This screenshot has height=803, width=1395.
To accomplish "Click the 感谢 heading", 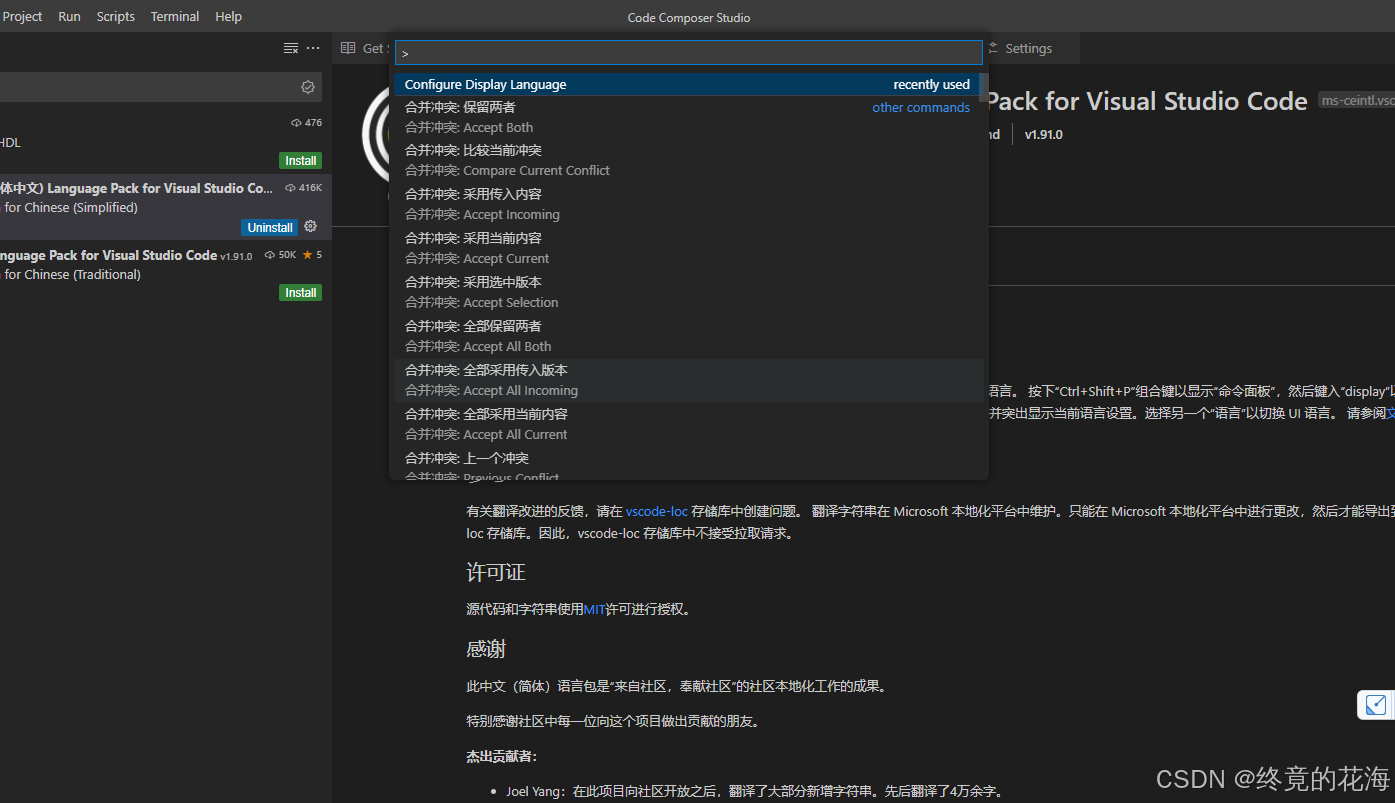I will (486, 649).
